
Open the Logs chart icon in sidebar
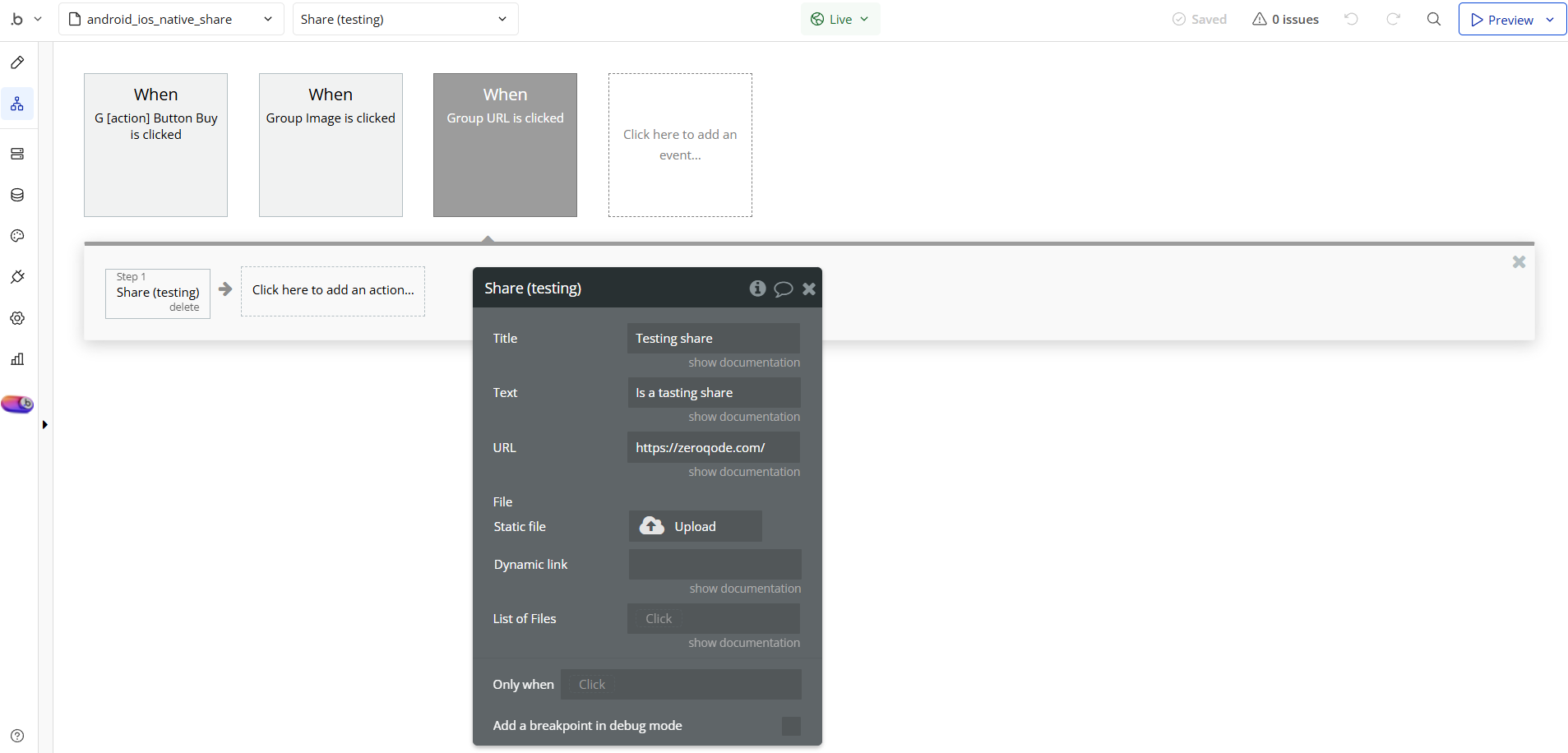point(17,359)
